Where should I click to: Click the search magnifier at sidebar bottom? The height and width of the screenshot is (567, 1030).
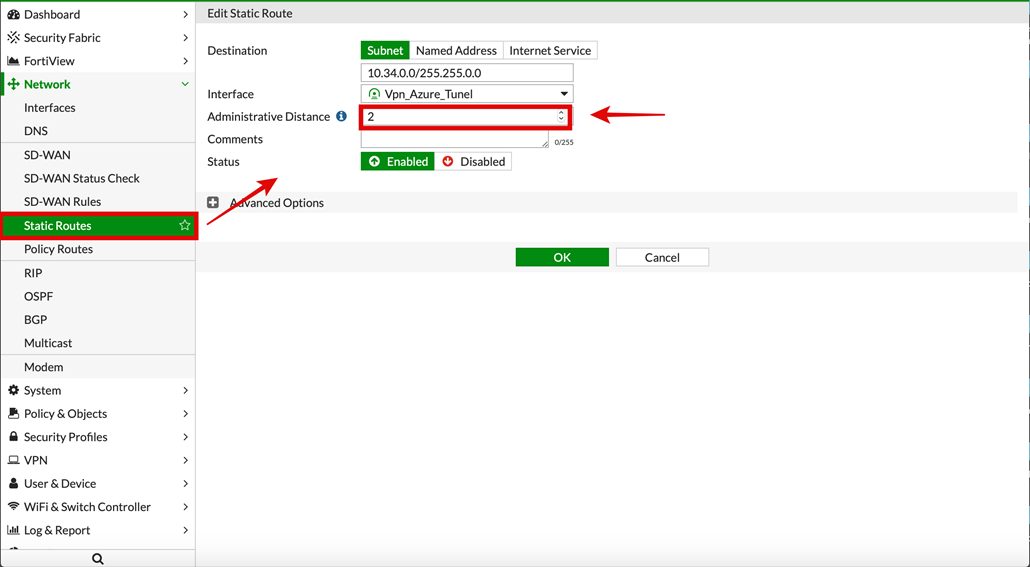[98, 558]
